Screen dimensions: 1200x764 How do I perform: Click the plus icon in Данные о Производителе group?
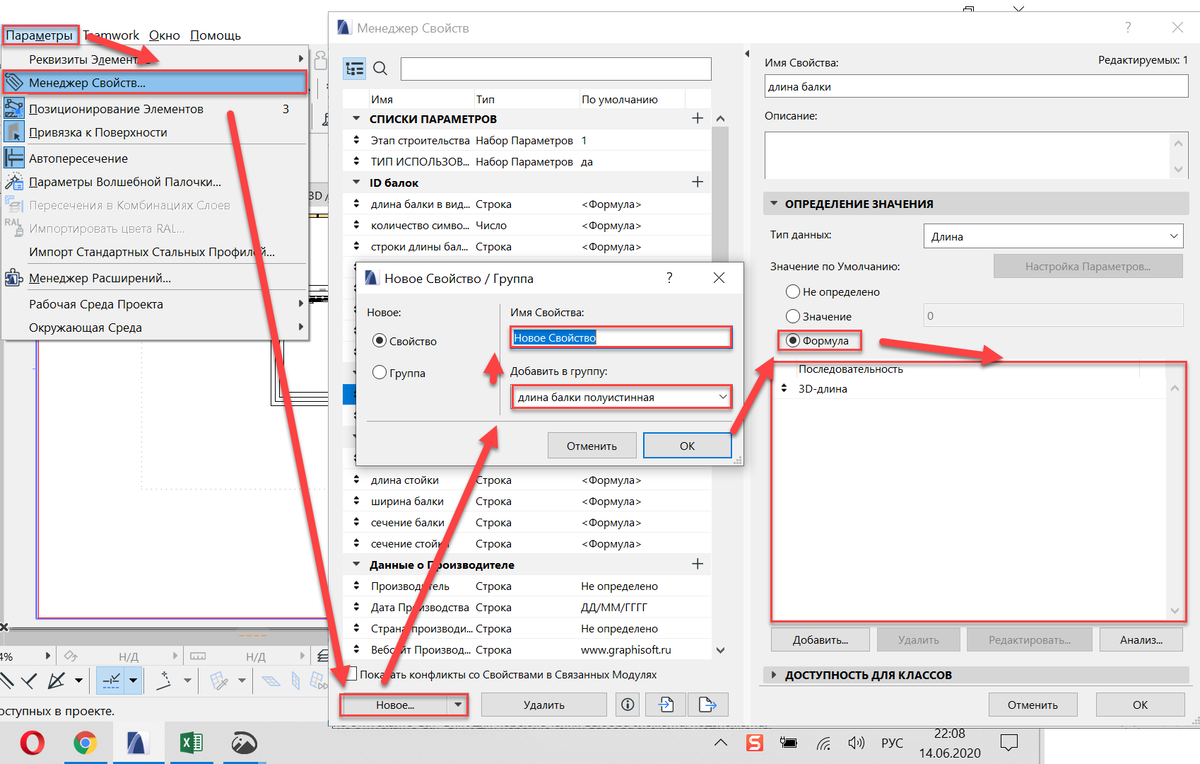[698, 565]
